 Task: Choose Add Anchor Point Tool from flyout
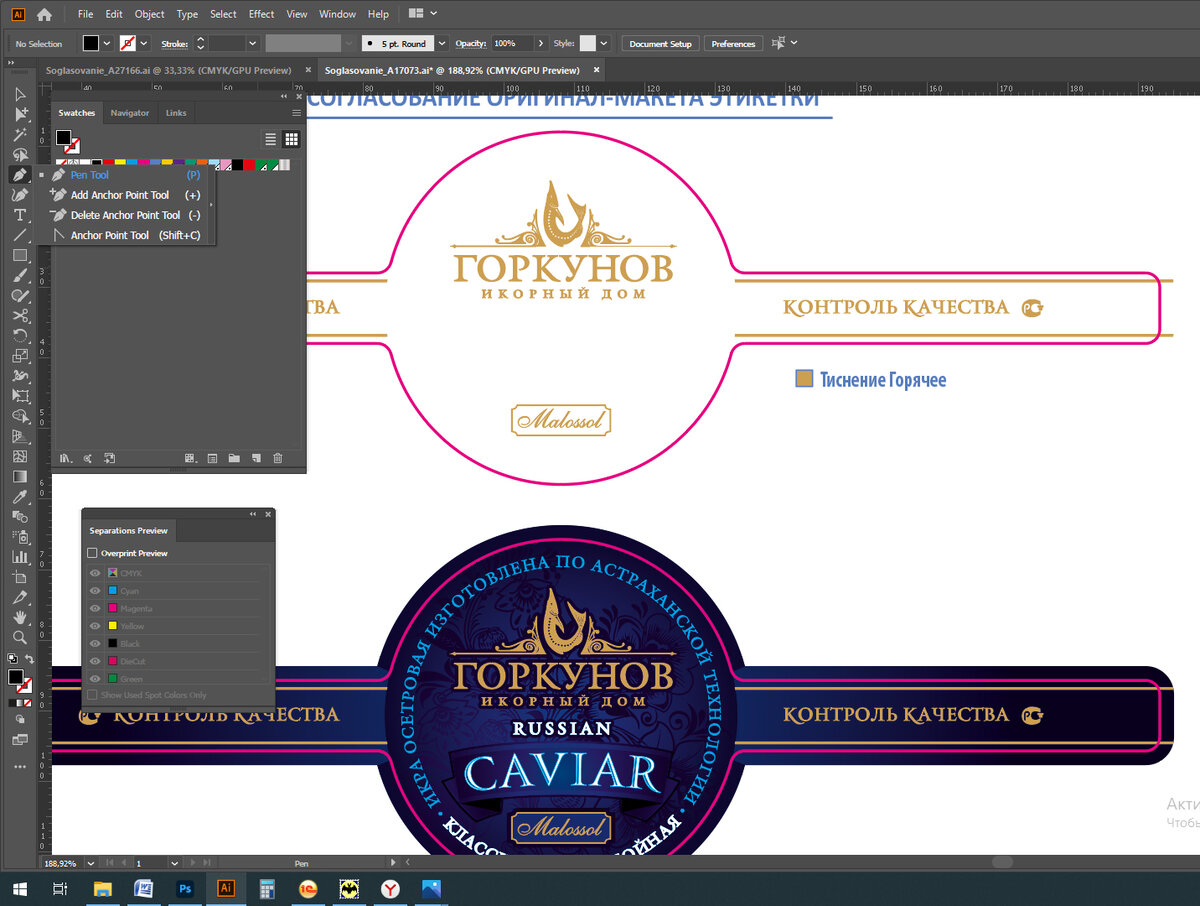pos(125,195)
